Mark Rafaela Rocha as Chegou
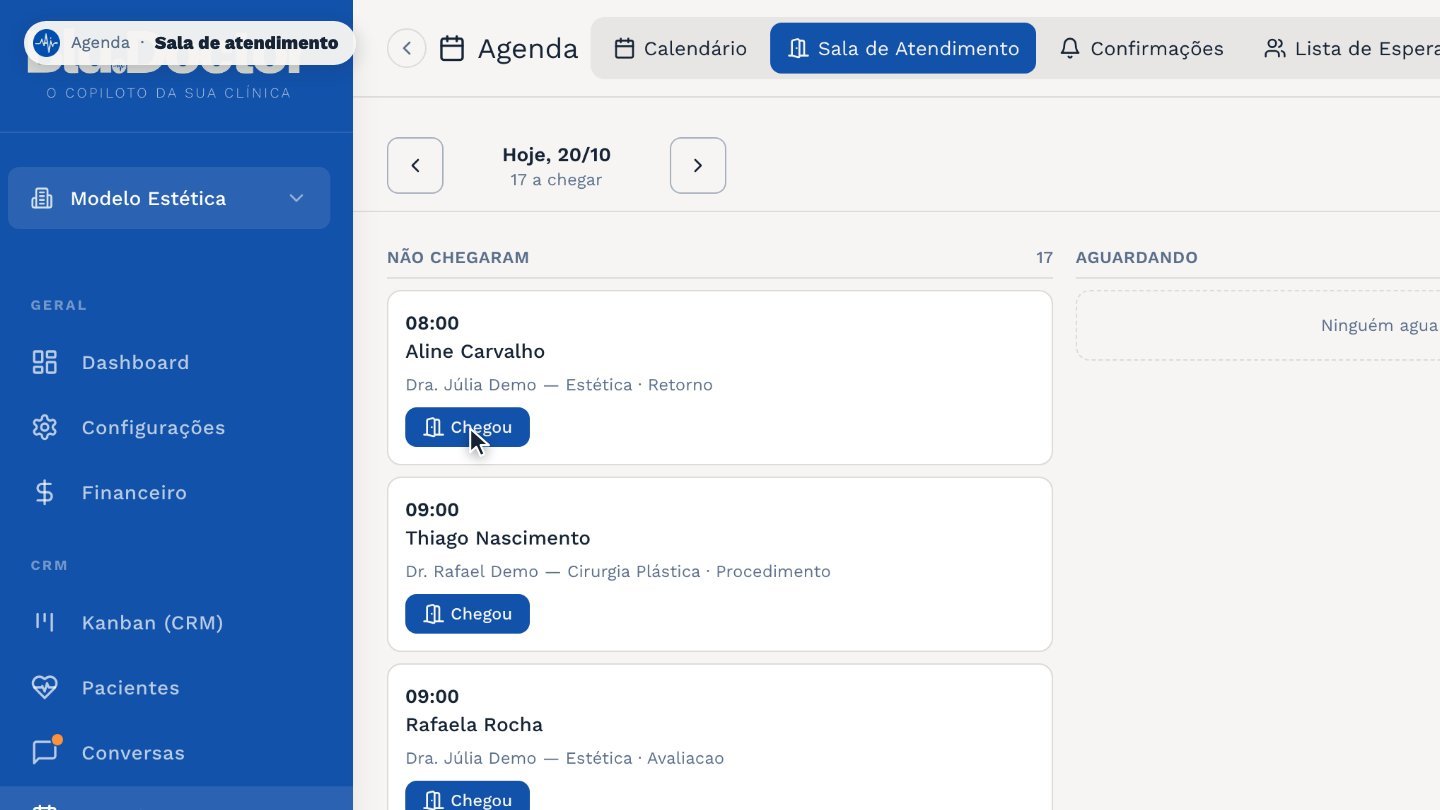Viewport: 1440px width, 810px height. click(467, 797)
